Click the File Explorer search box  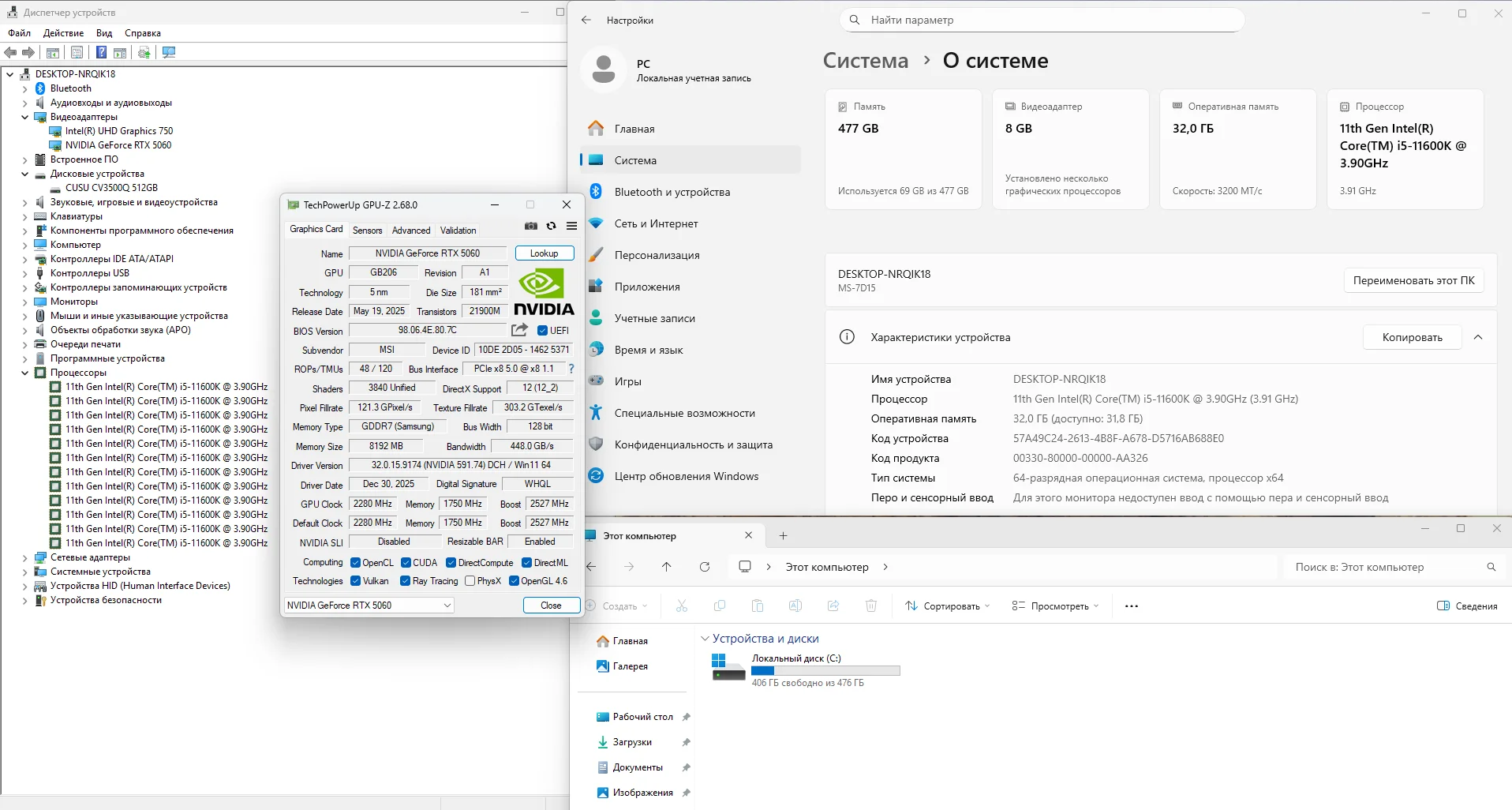(1394, 567)
